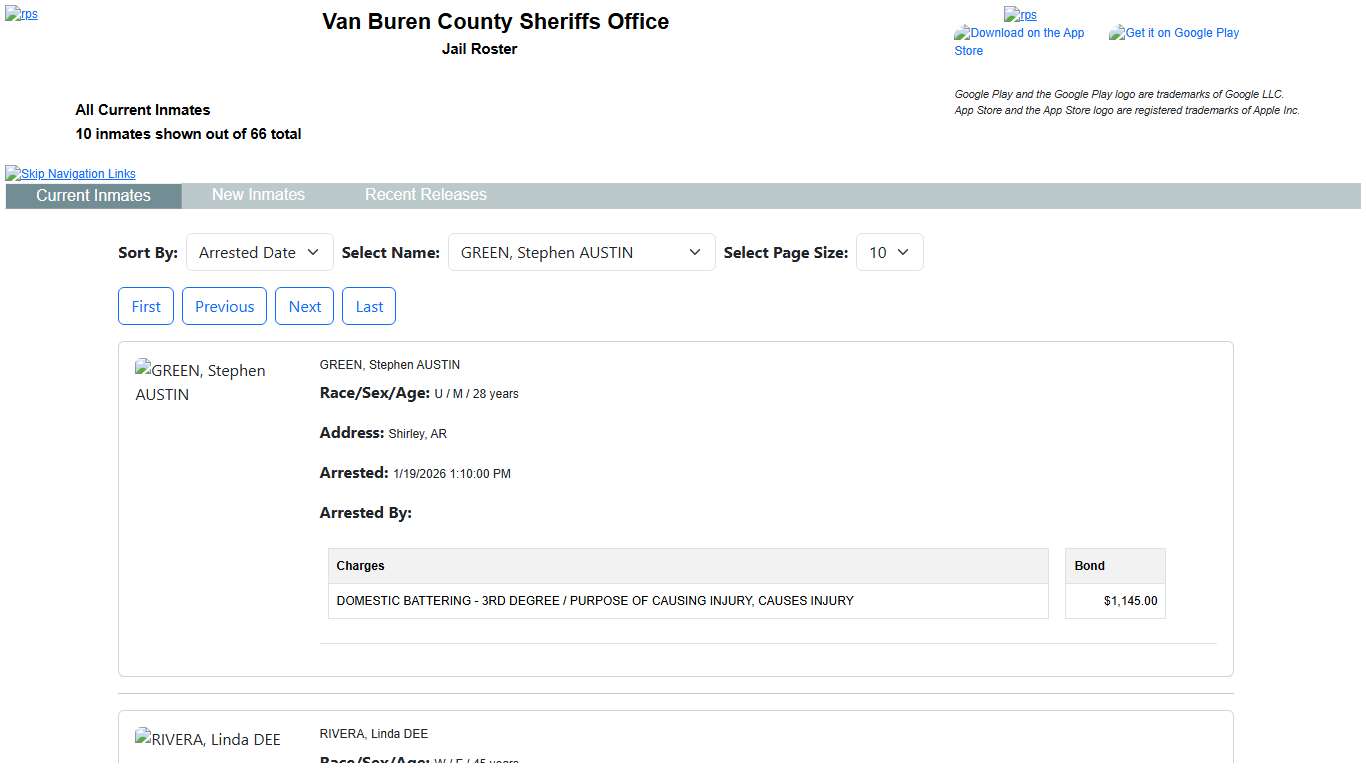Click the rps logo above the app store links

pyautogui.click(x=1020, y=15)
